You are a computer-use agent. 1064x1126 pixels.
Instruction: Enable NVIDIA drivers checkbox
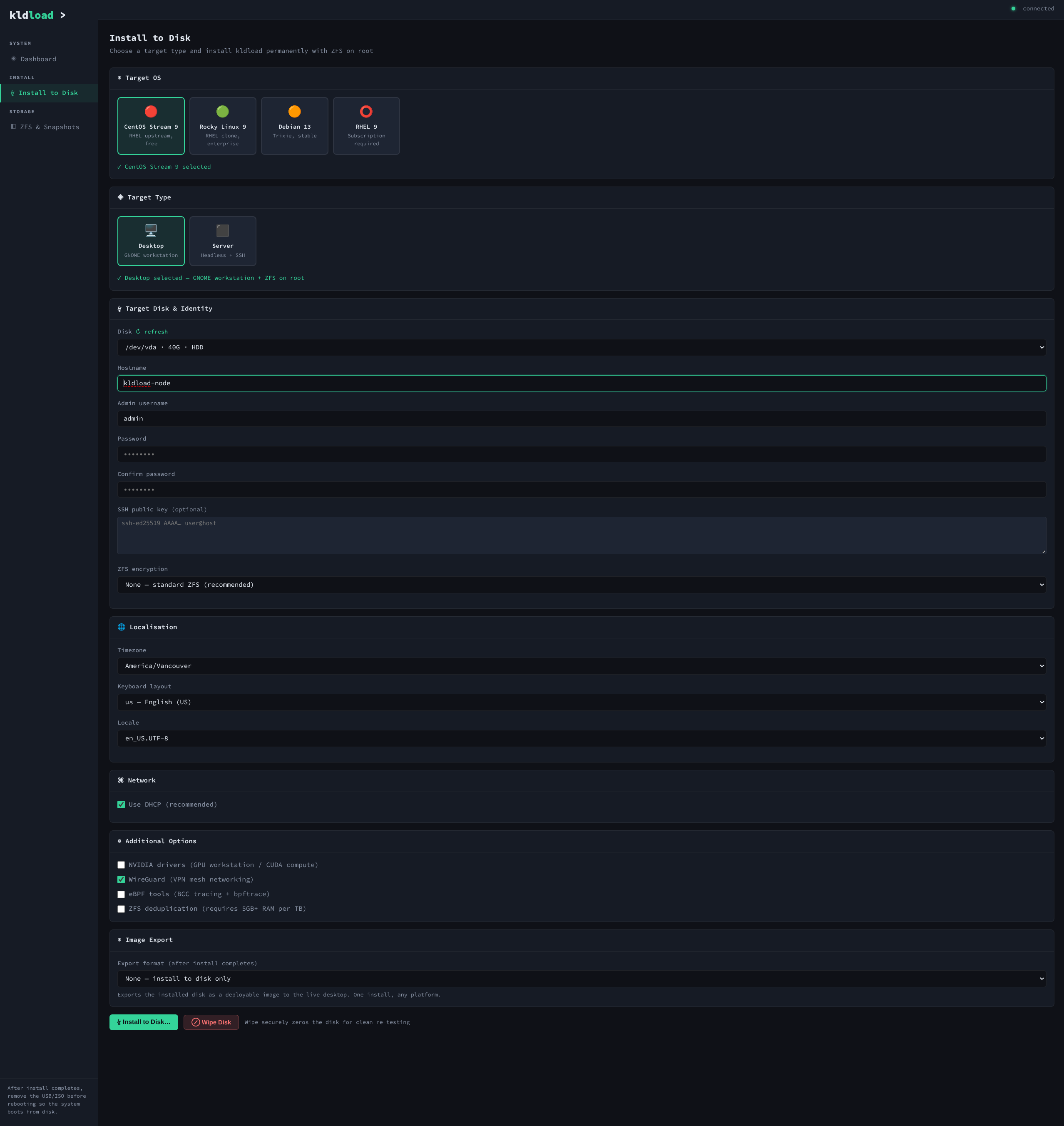(x=121, y=865)
